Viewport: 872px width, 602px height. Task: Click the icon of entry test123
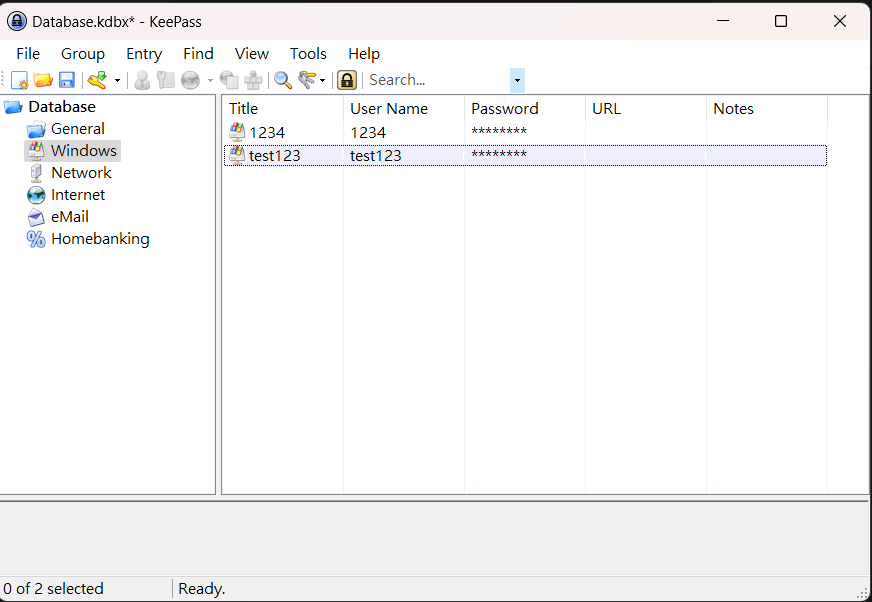coord(237,155)
